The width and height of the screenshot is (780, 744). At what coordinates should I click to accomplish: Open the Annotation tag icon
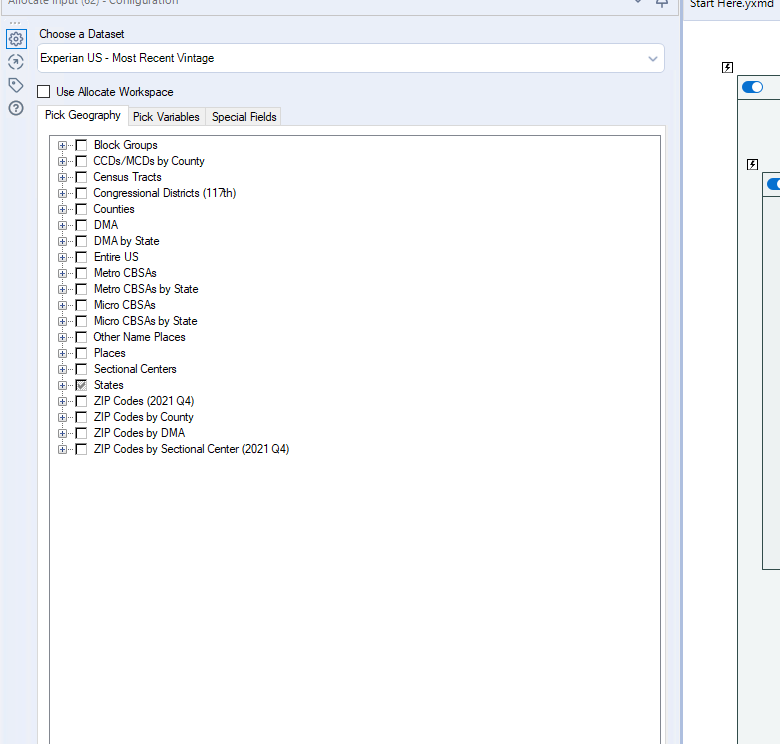click(16, 85)
